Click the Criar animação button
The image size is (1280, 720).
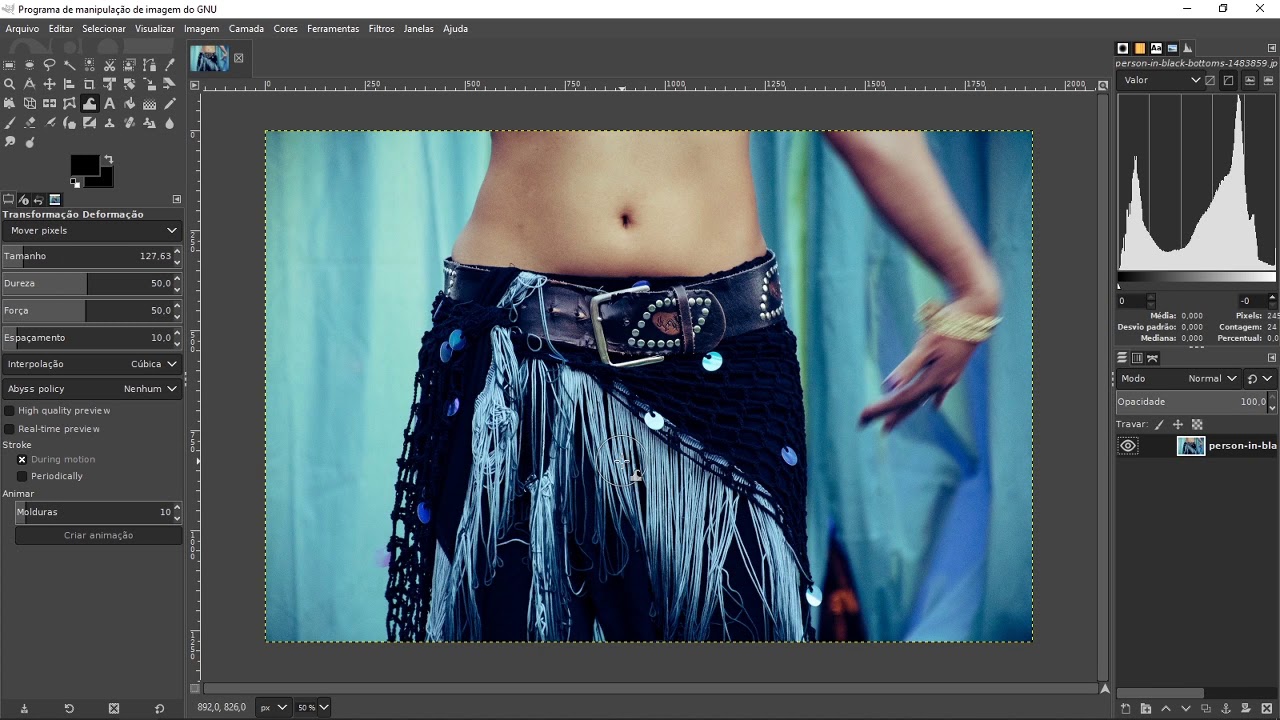98,535
